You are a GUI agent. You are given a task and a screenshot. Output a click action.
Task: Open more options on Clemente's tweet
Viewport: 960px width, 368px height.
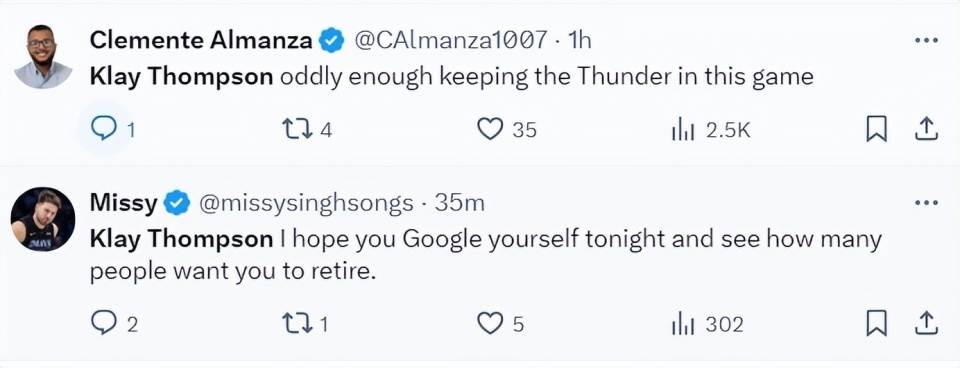coord(926,40)
